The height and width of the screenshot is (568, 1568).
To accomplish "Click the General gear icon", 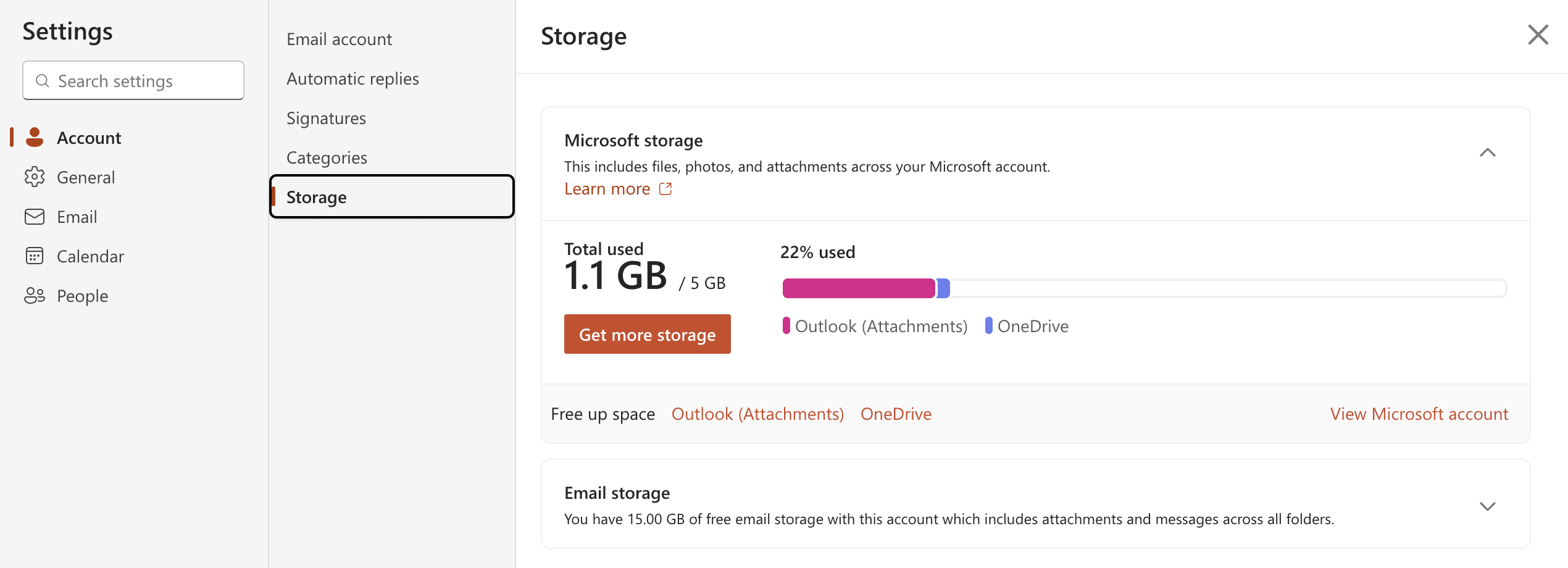I will pos(35,177).
